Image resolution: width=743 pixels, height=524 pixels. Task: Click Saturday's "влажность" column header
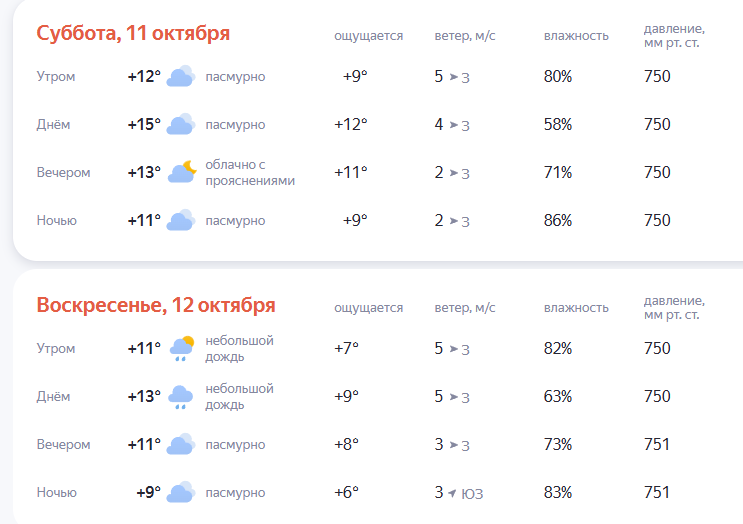[x=576, y=36]
